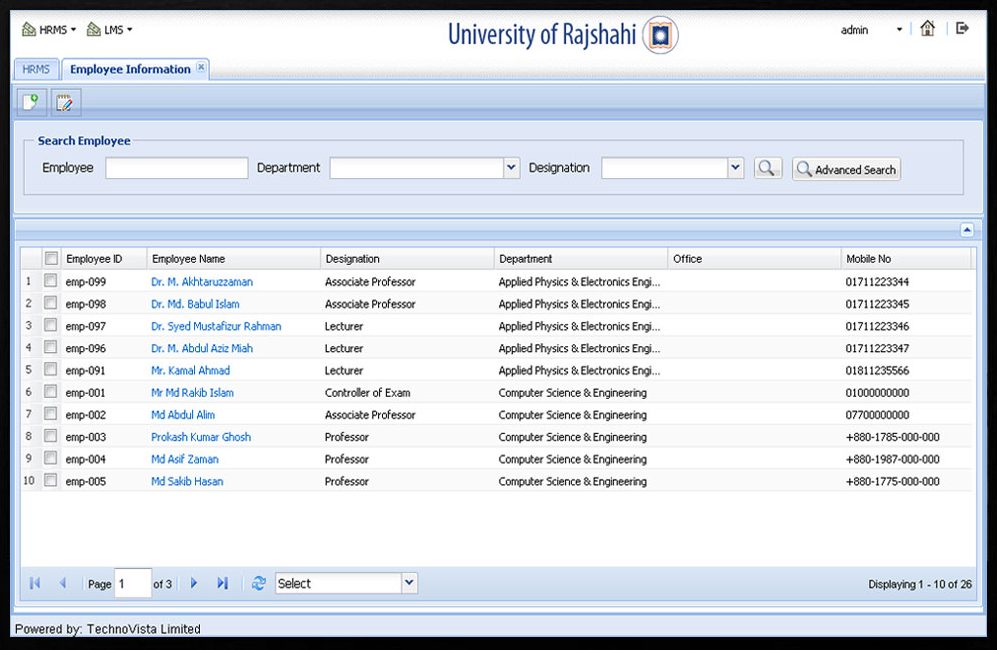Open Prokash Kumar Ghosh employee link
This screenshot has width=997, height=650.
pos(201,437)
